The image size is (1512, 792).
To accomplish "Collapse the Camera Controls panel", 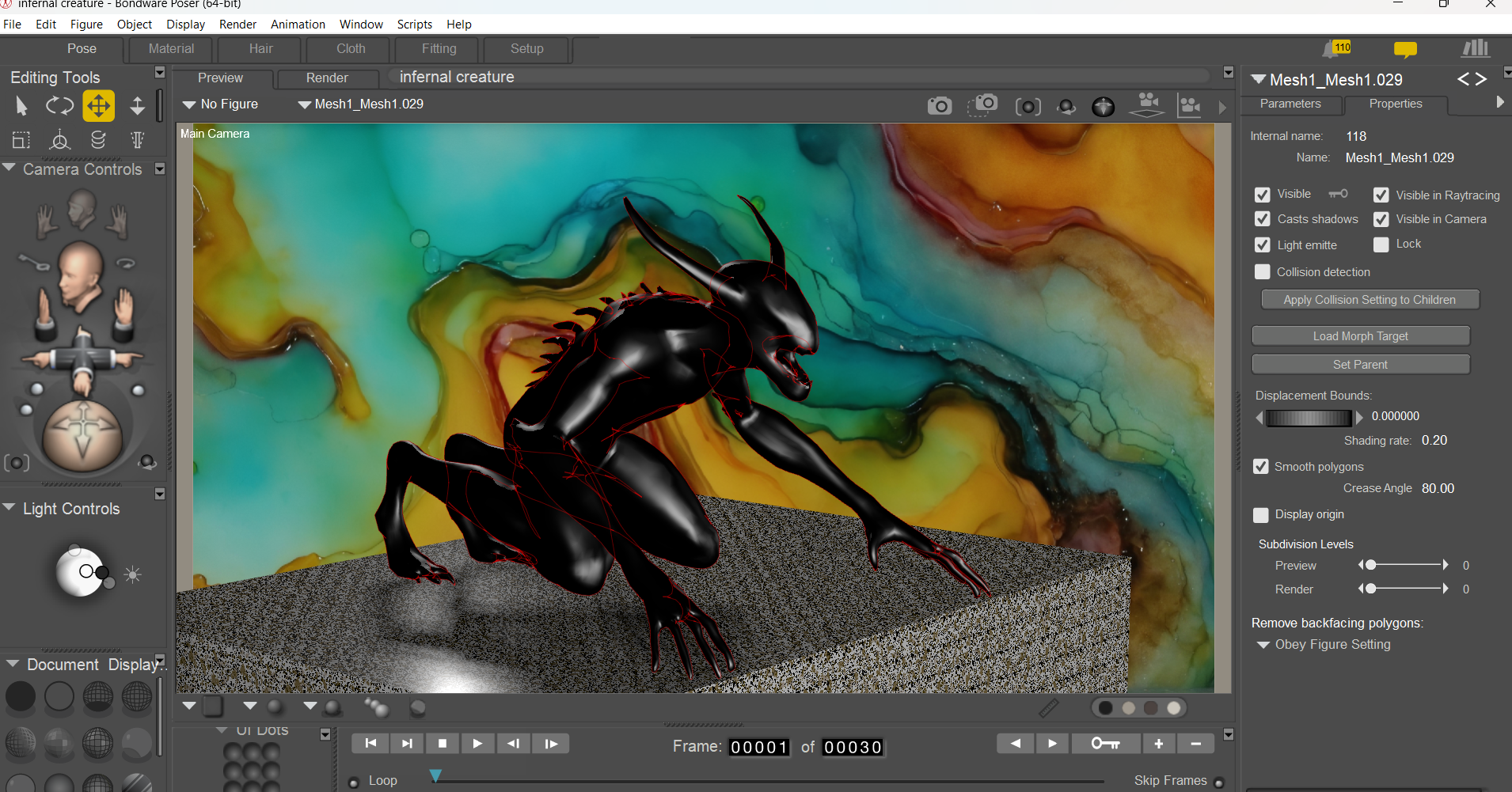I will (x=9, y=168).
